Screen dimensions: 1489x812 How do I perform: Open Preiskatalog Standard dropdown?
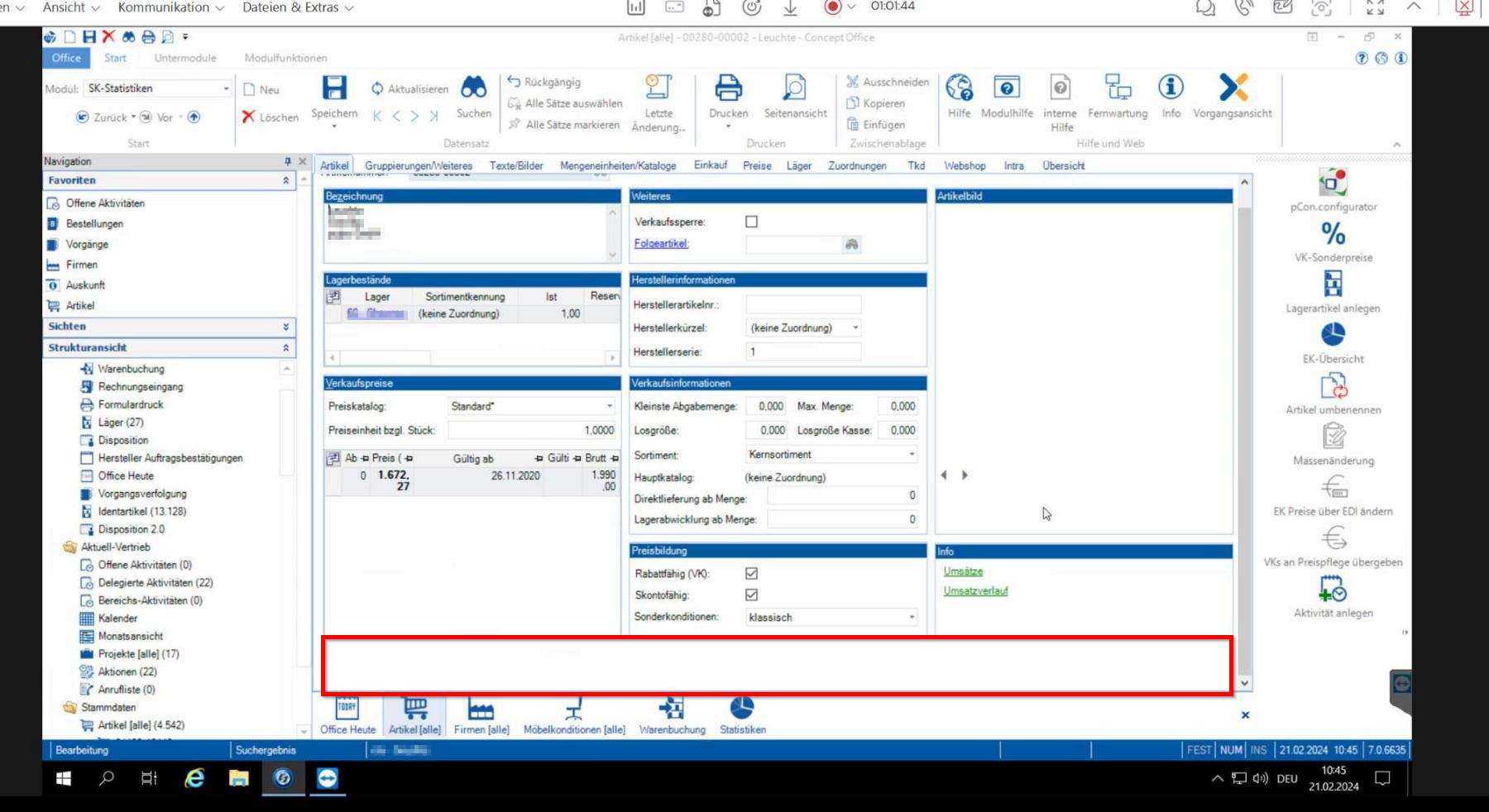point(610,406)
